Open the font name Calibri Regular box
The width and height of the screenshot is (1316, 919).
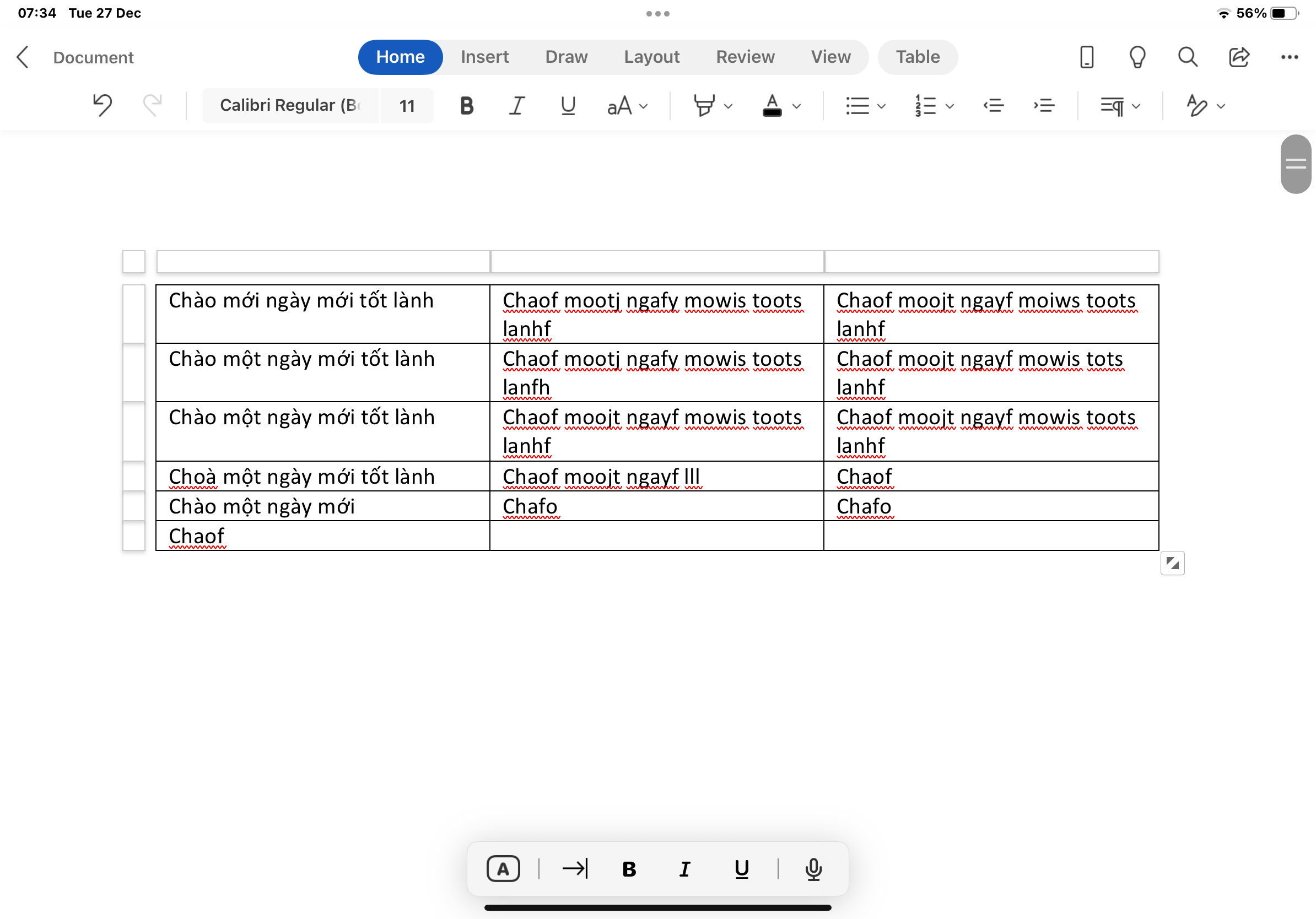[290, 105]
